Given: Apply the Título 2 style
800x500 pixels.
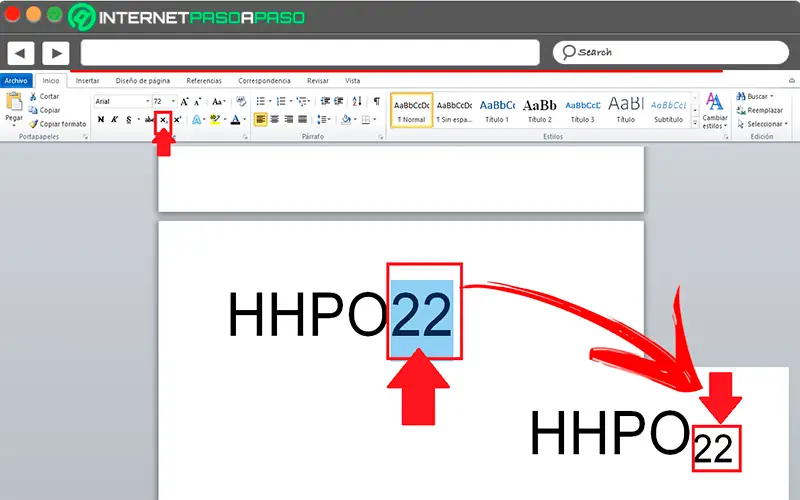Looking at the screenshot, I should tap(540, 110).
